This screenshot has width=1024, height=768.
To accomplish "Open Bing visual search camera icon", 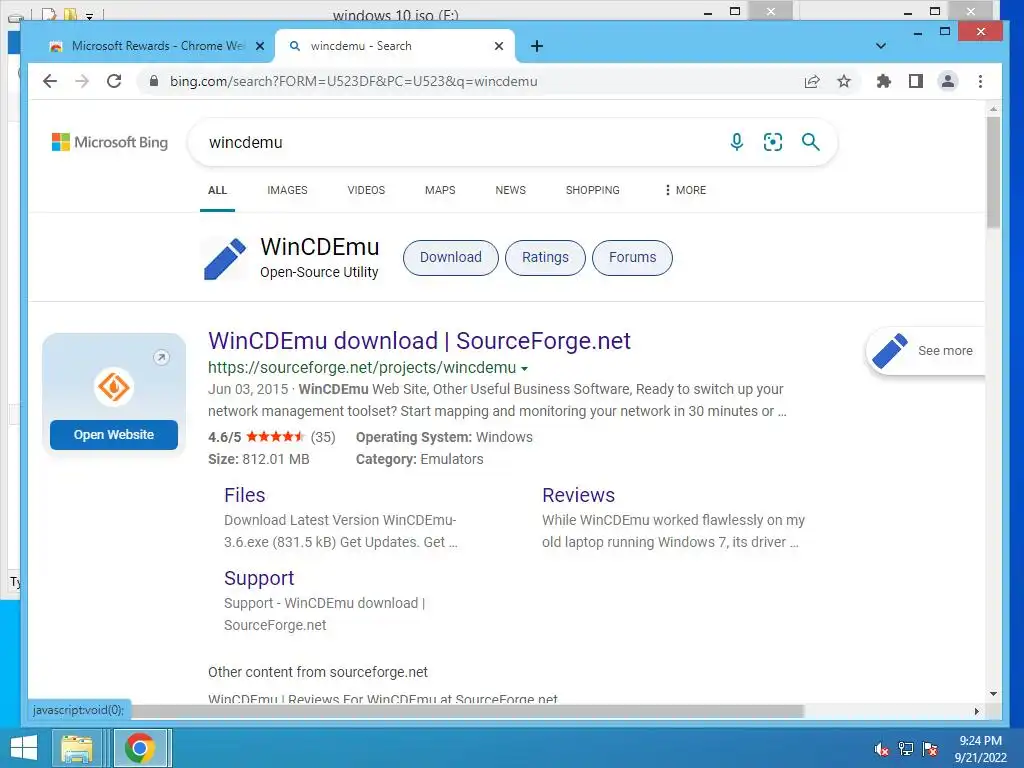I will [x=773, y=142].
